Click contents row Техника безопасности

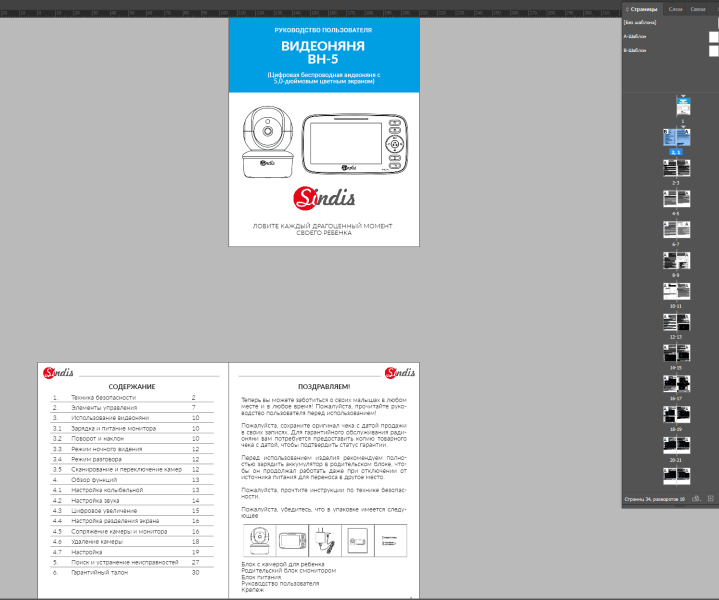[x=132, y=398]
